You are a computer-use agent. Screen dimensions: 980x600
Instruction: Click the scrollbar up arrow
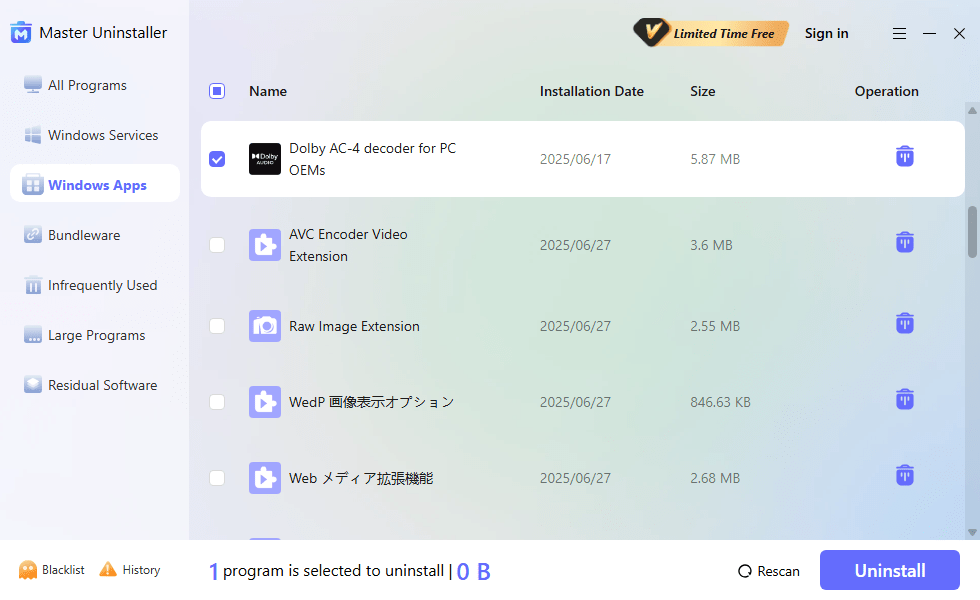click(972, 111)
